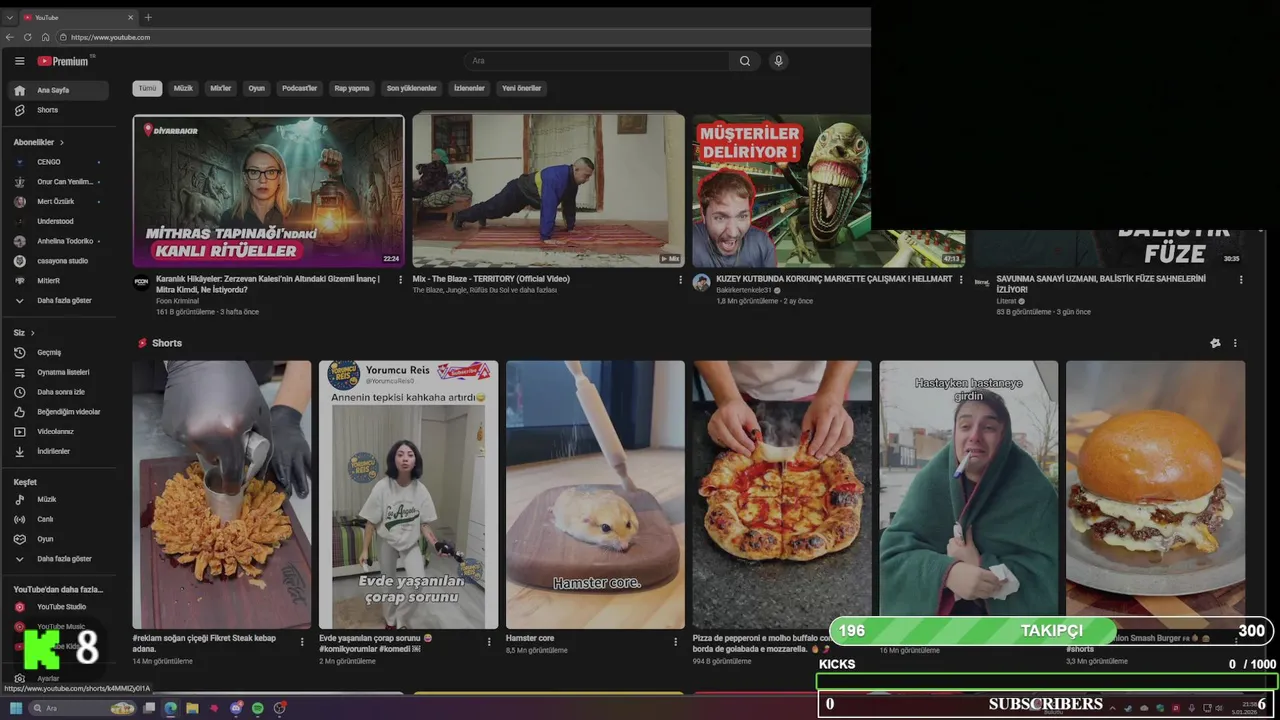Image resolution: width=1280 pixels, height=720 pixels.
Task: Open casayona studio subscription channel
Action: pyautogui.click(x=60, y=261)
